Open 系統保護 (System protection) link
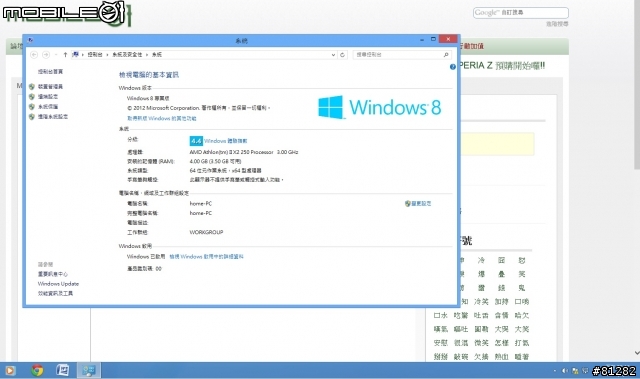 pos(48,107)
